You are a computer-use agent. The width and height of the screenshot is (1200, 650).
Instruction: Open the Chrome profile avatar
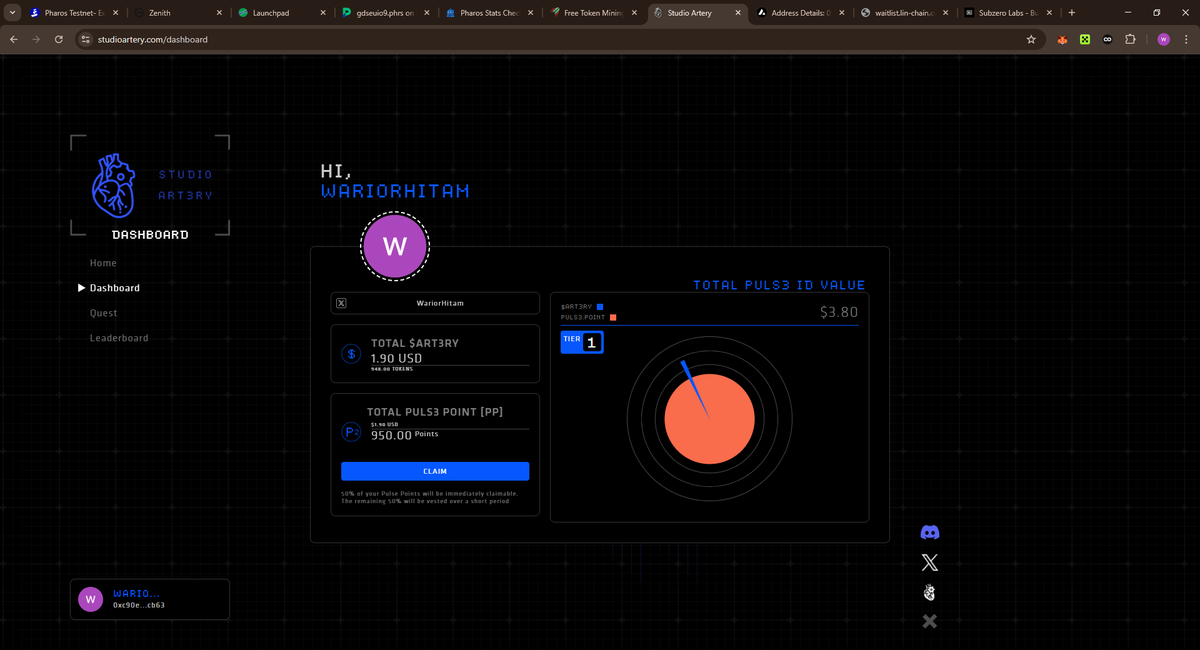(1163, 39)
